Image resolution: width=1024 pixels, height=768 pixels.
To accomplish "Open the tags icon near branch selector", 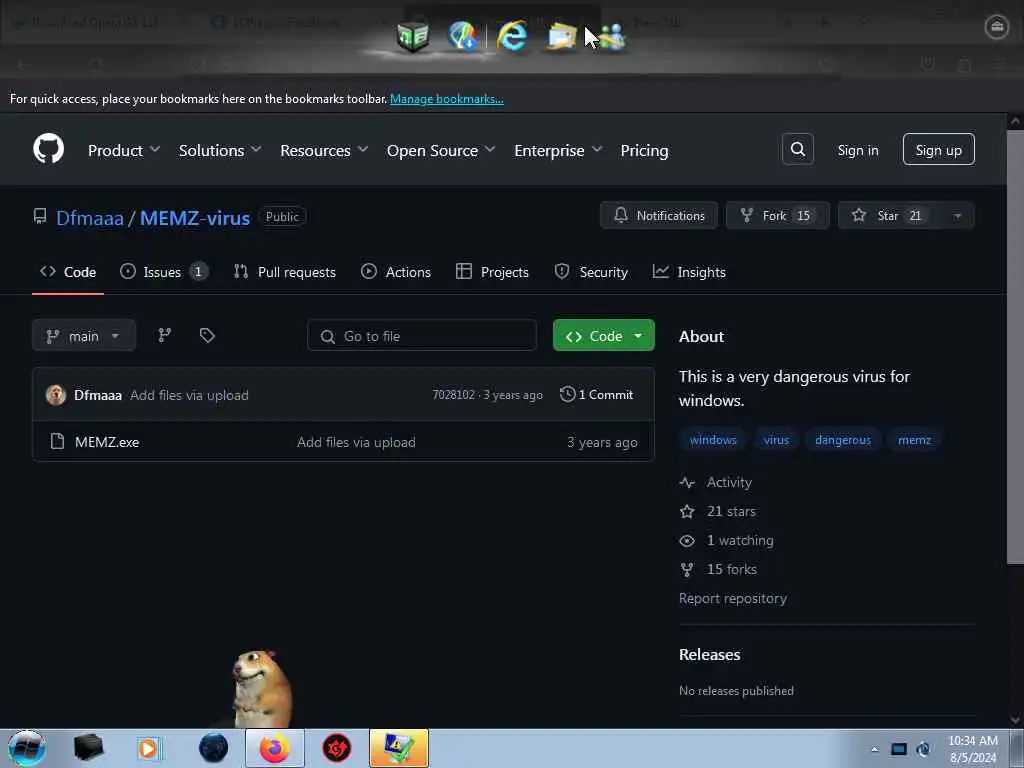I will tap(207, 335).
